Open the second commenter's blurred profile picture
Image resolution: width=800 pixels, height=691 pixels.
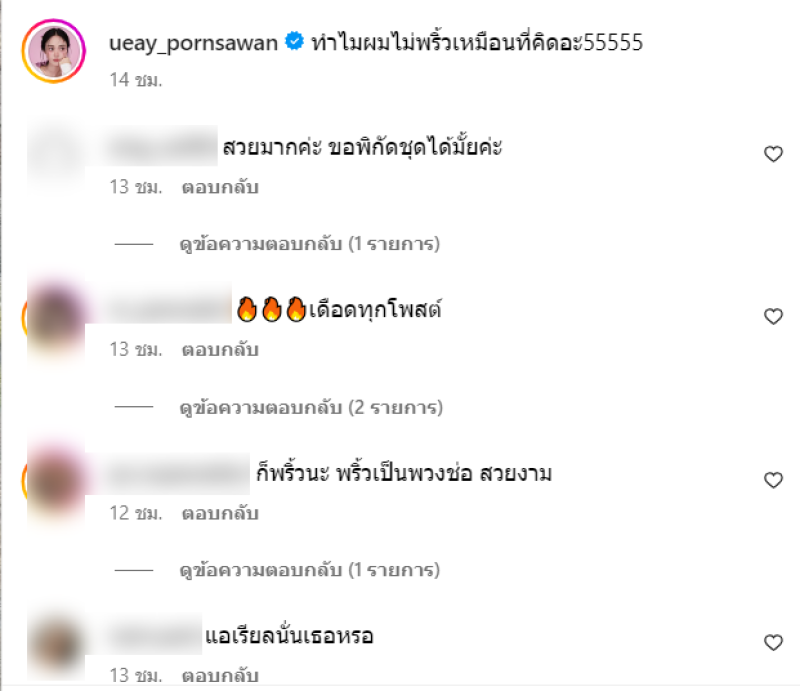click(55, 319)
